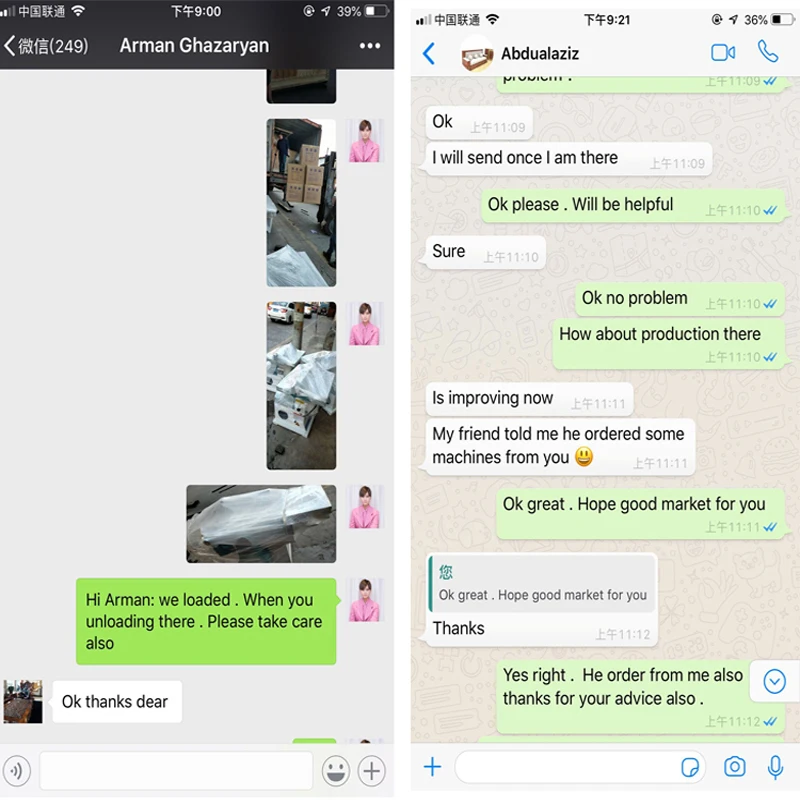This screenshot has height=800, width=800.
Task: Open the emoji picker in WeChat
Action: 336,770
